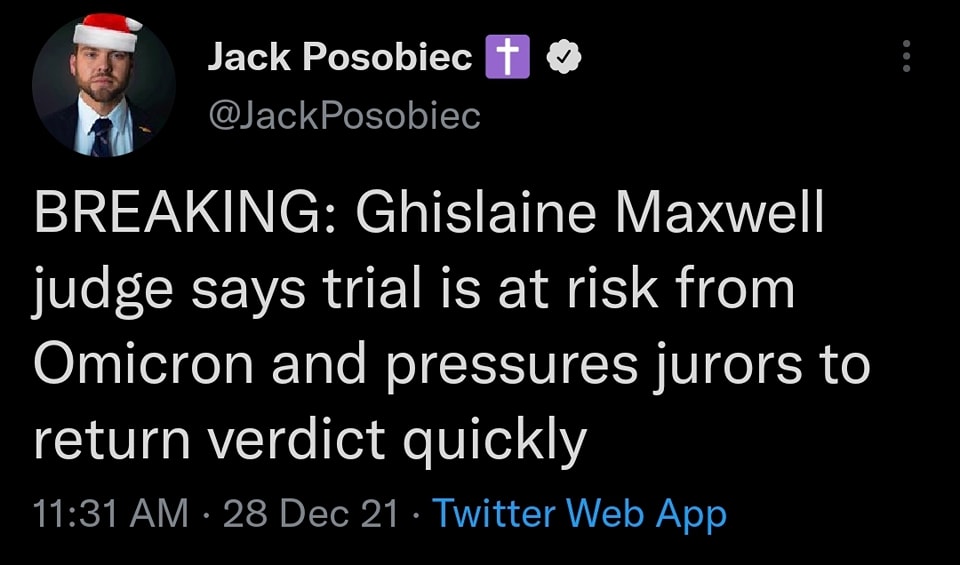The width and height of the screenshot is (960, 565).
Task: Click the display name Jack Posobiec
Action: tap(339, 59)
